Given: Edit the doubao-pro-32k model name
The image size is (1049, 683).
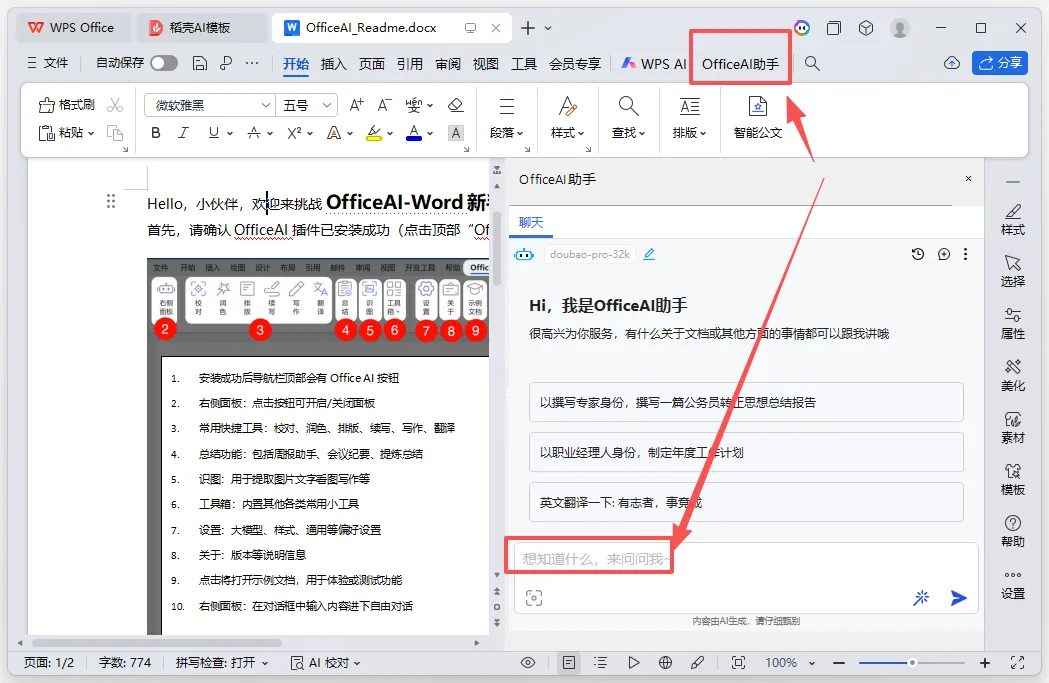Looking at the screenshot, I should pos(649,254).
